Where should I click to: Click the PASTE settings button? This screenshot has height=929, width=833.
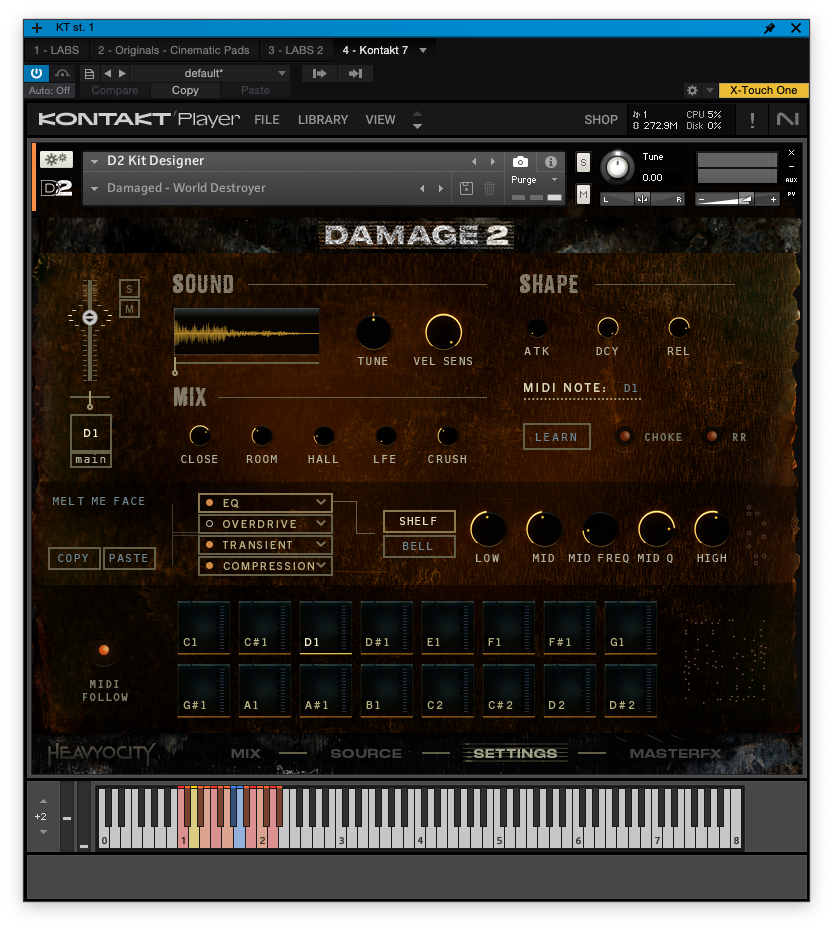pyautogui.click(x=129, y=558)
